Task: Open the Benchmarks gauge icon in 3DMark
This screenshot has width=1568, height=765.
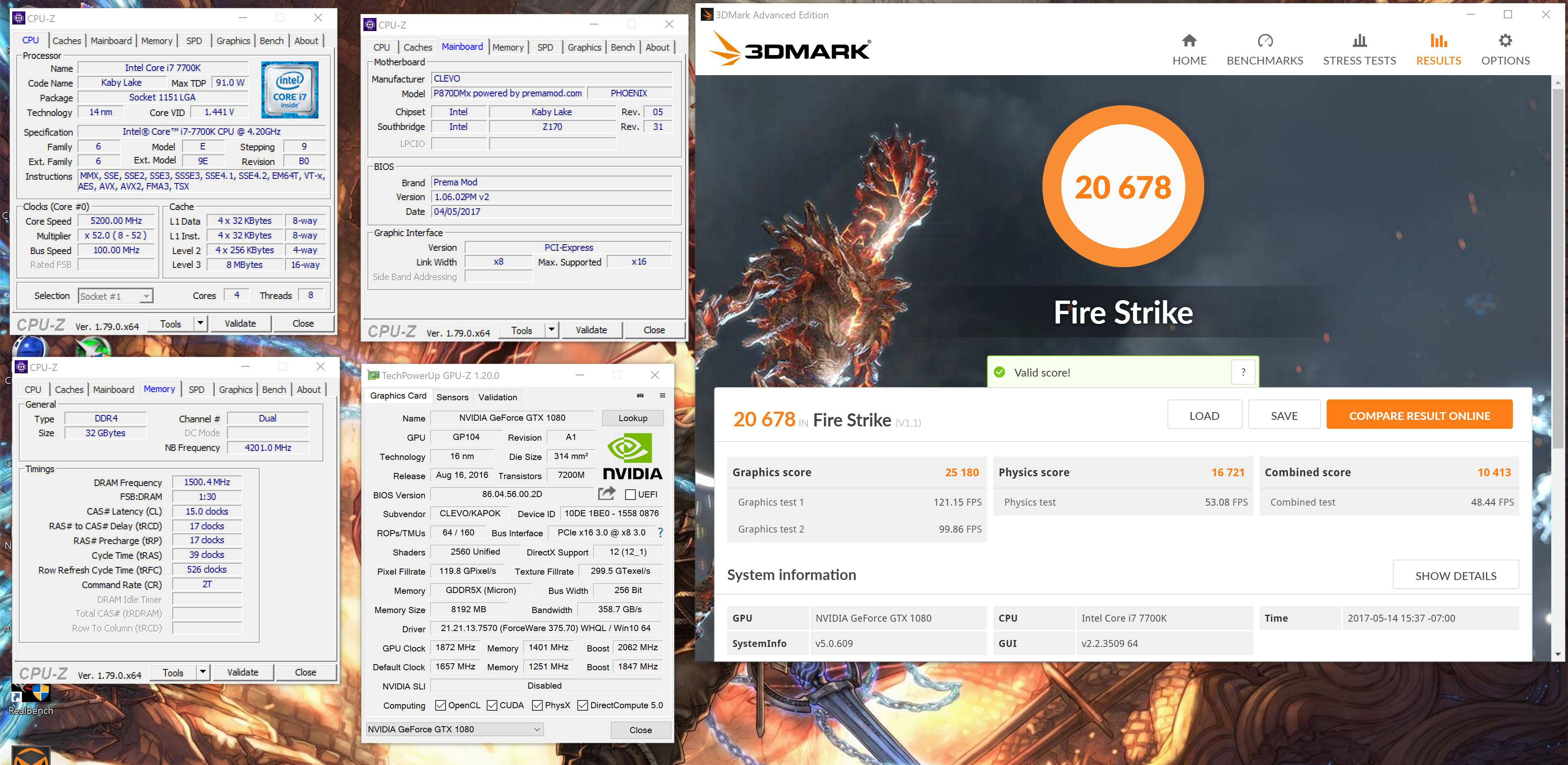Action: coord(1265,41)
